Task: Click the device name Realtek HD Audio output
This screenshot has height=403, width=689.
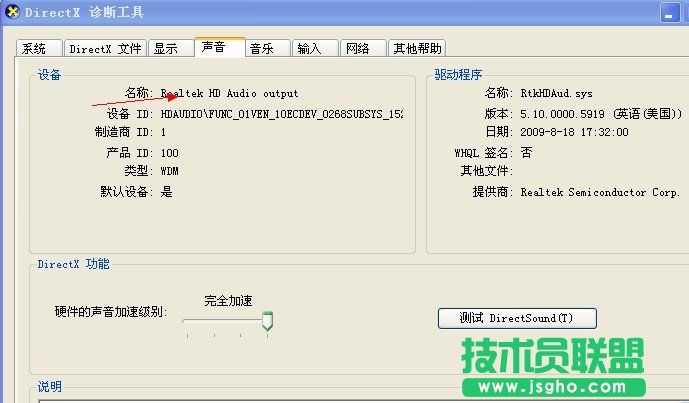Action: [x=229, y=93]
